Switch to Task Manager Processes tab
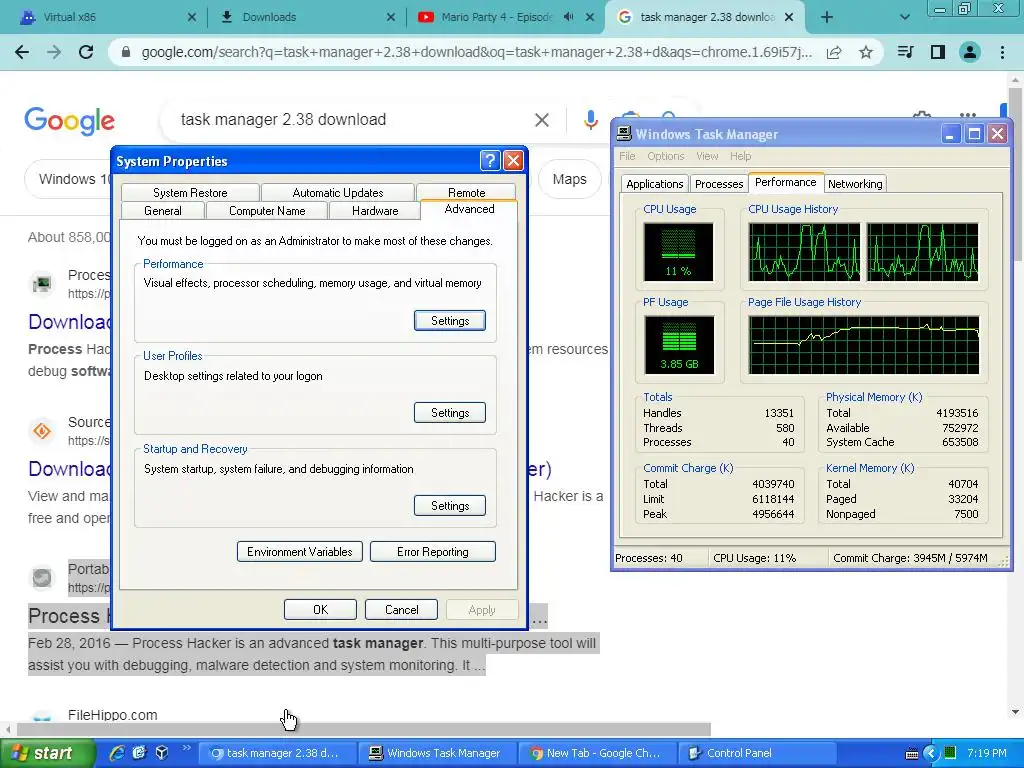This screenshot has height=768, width=1024. [718, 184]
